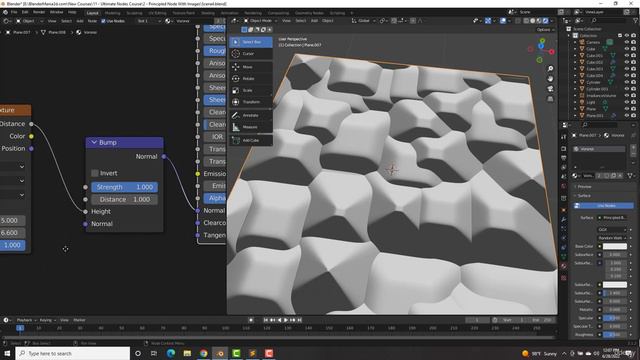Image resolution: width=640 pixels, height=360 pixels.
Task: Open the Render menu
Action: click(39, 12)
